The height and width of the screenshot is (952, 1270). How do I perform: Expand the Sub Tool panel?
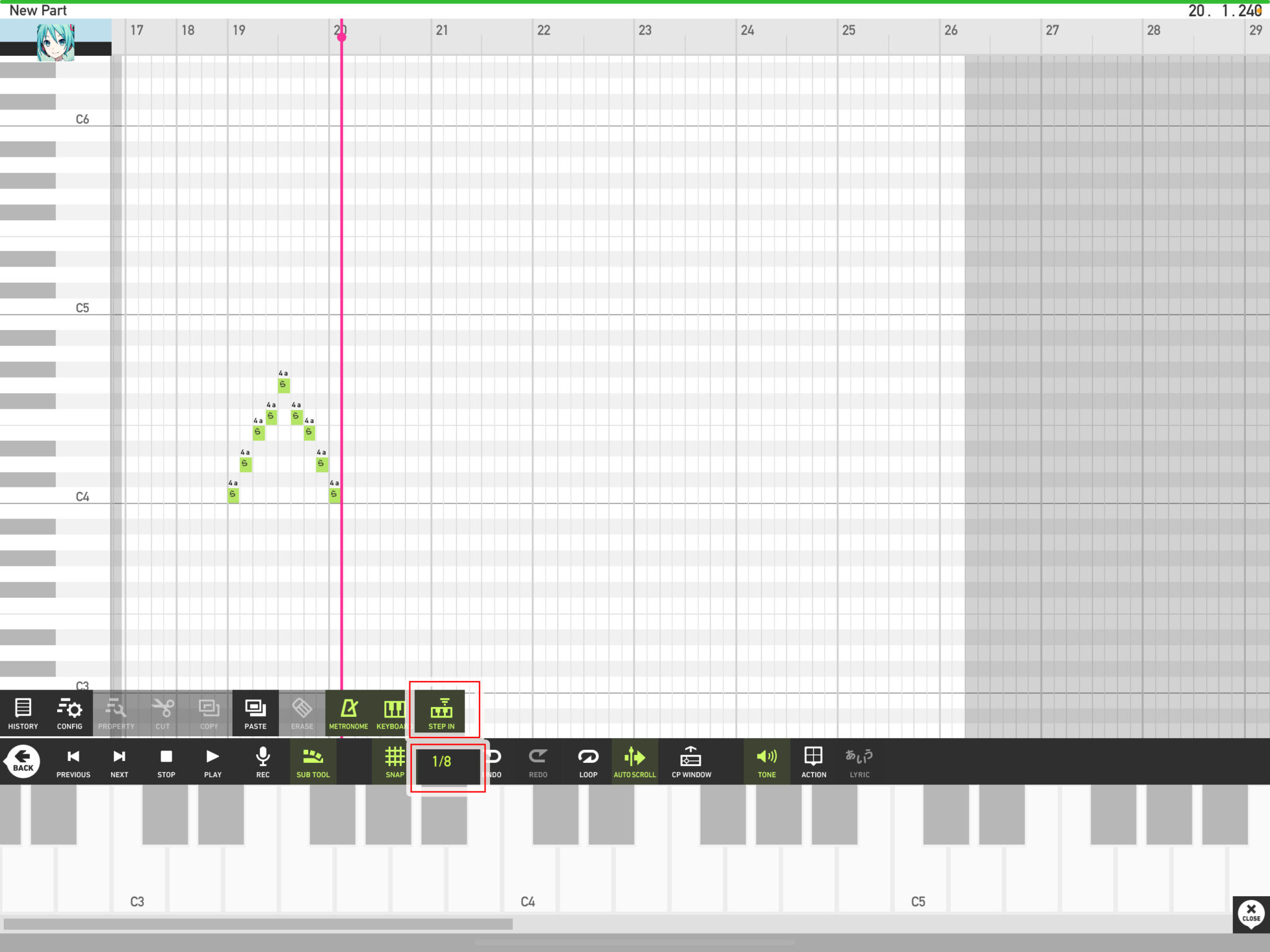tap(313, 761)
